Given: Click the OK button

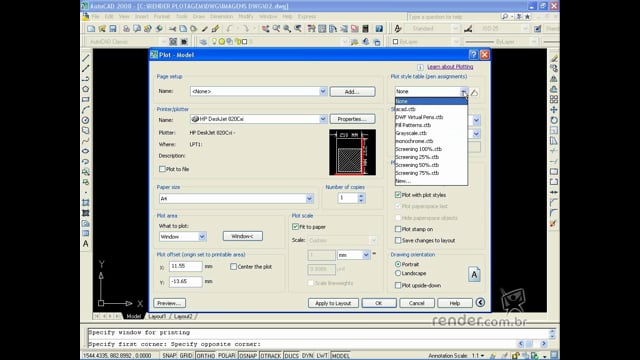Looking at the screenshot, I should (379, 303).
